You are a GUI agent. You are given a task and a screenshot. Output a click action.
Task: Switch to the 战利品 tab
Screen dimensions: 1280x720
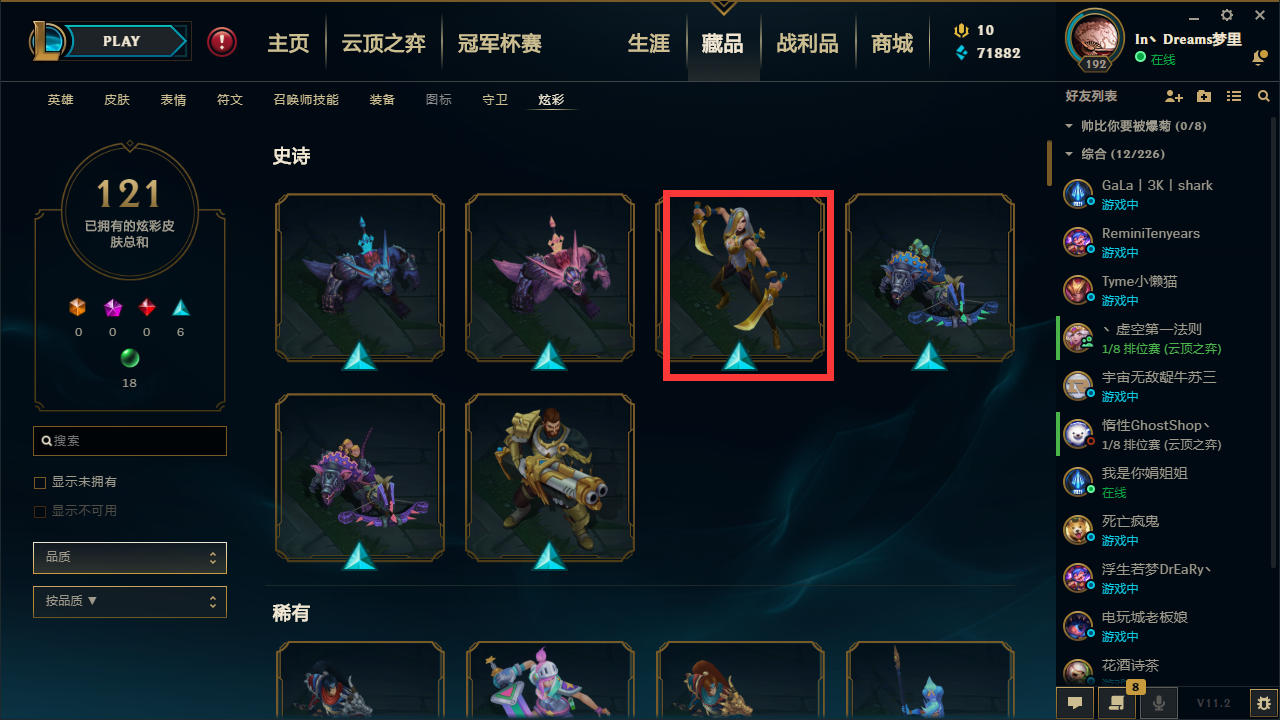(x=807, y=43)
